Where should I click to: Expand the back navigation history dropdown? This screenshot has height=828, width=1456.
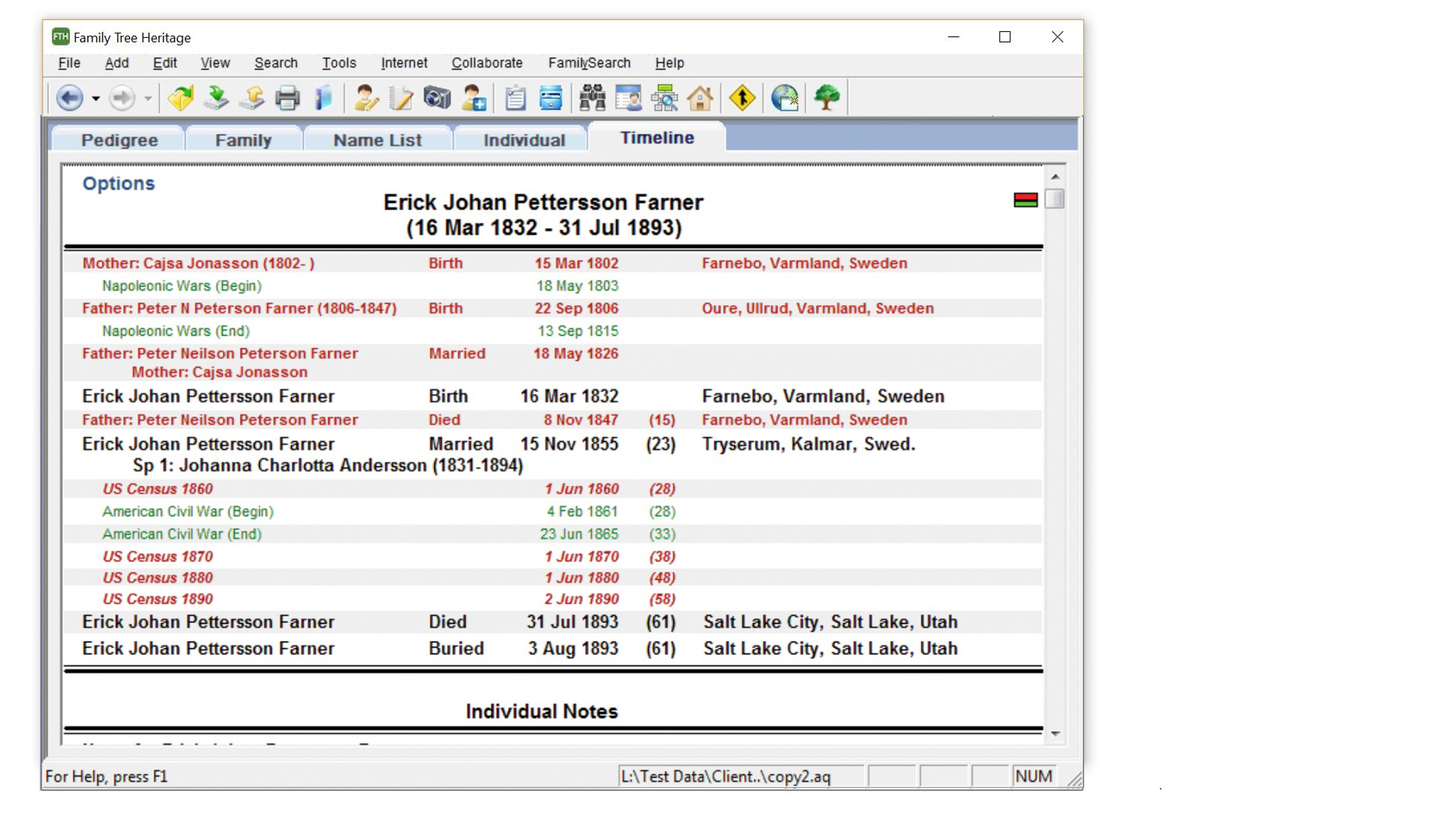pos(96,98)
